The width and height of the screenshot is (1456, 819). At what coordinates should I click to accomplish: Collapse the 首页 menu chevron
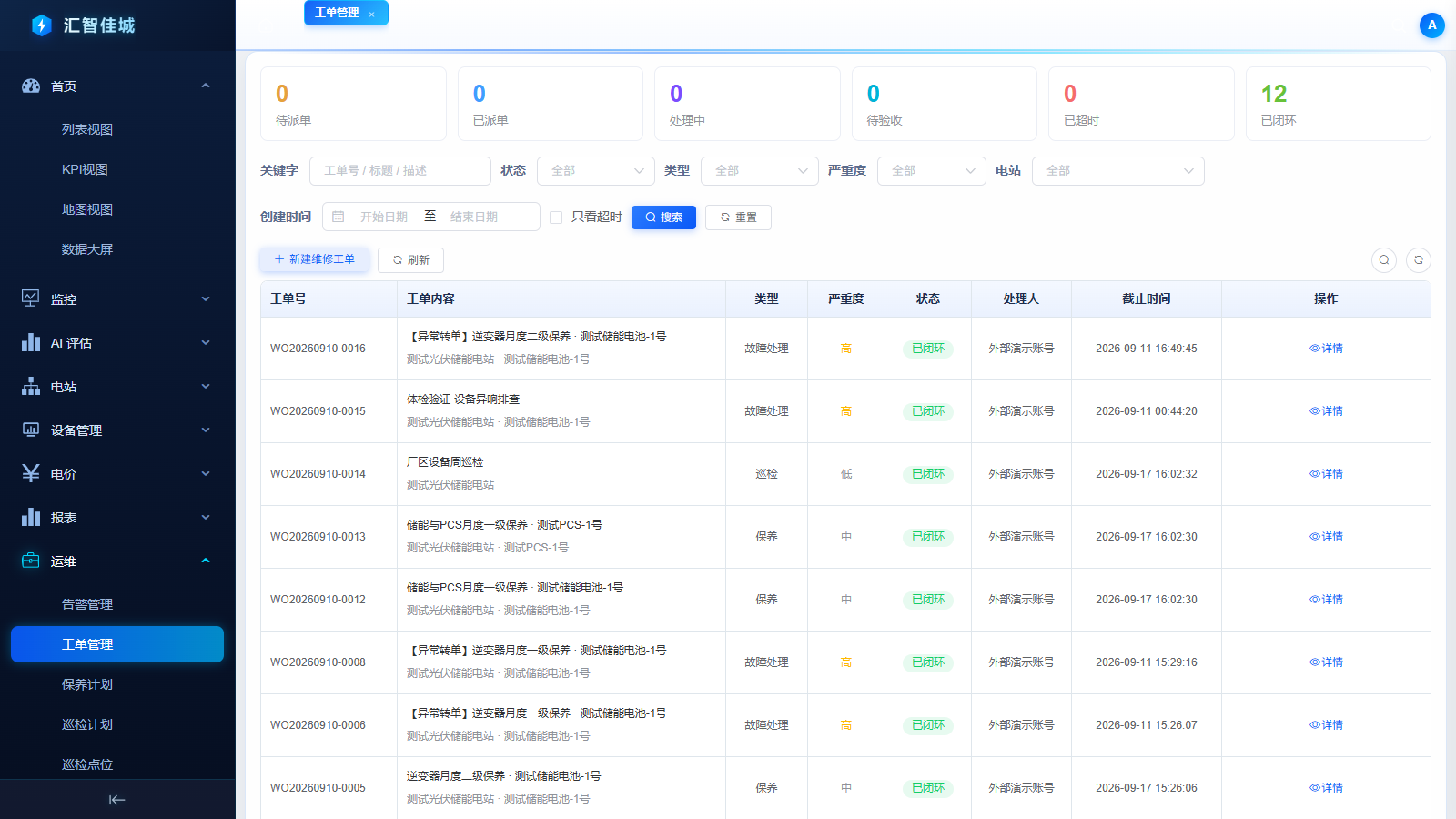click(206, 86)
